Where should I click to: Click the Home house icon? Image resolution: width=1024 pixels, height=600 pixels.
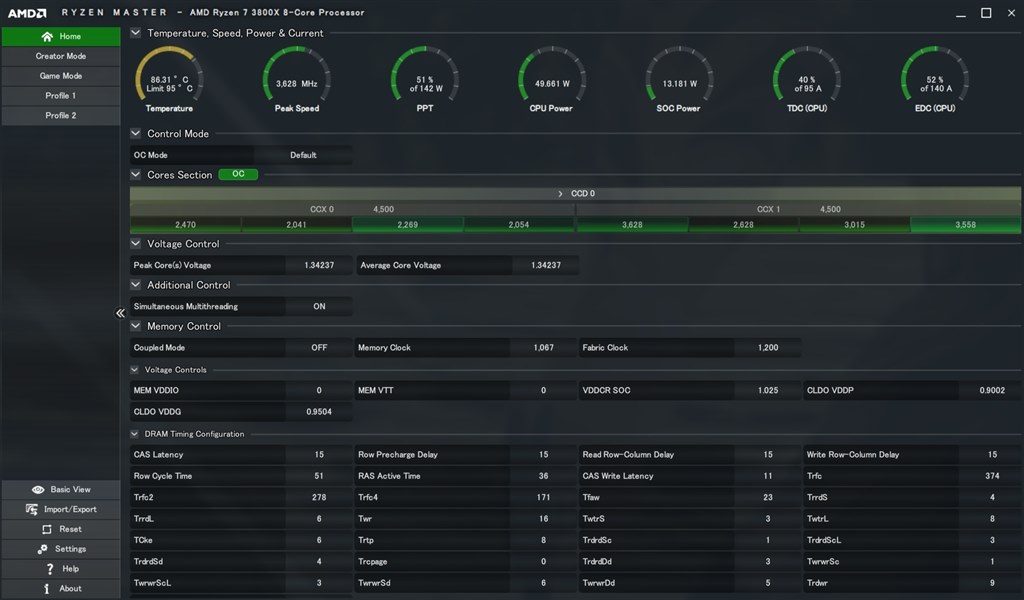[47, 37]
